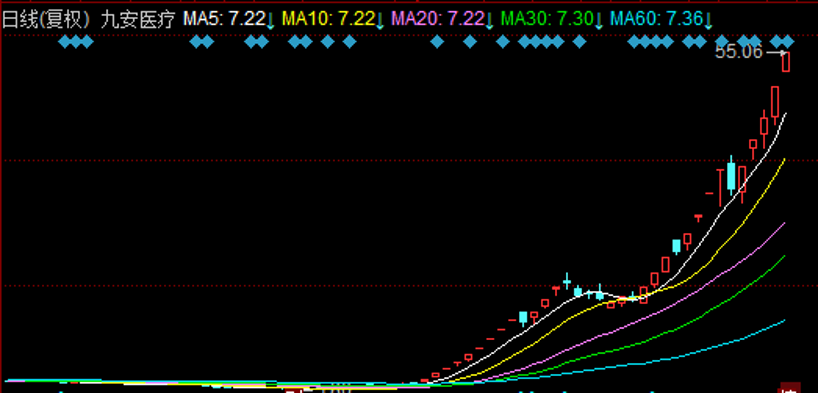Select the down arrow beside MA30 7.30
This screenshot has height=393, width=818.
pos(599,21)
